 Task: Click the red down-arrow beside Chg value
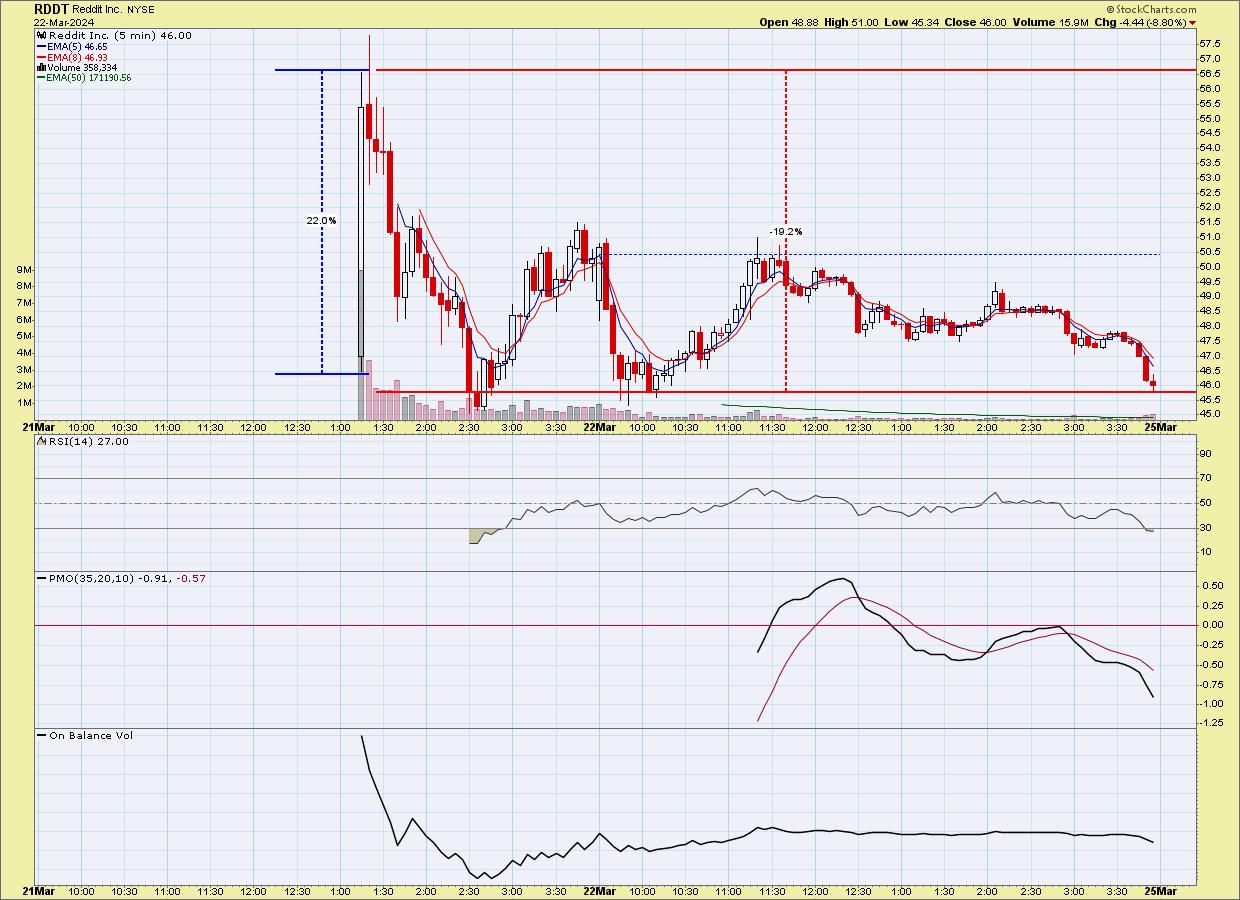pos(1192,22)
